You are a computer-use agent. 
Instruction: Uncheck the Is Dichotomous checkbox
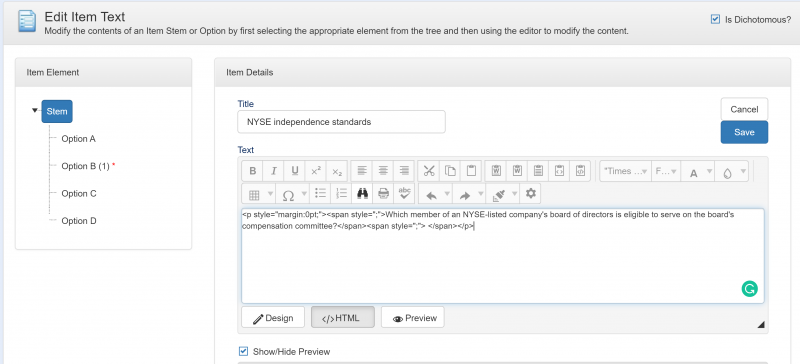[x=715, y=19]
